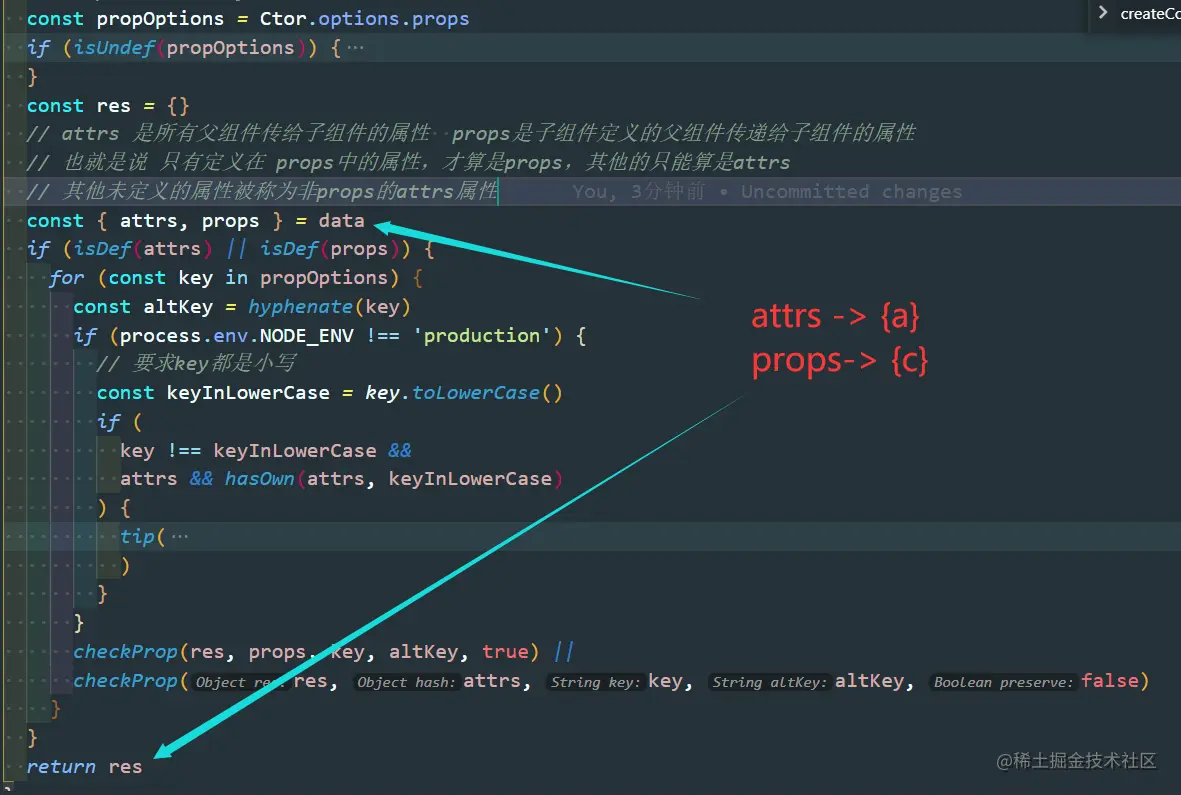Viewport: 1181px width, 795px height.
Task: Click 'Ctor' in the propOptions declaration
Action: [282, 19]
